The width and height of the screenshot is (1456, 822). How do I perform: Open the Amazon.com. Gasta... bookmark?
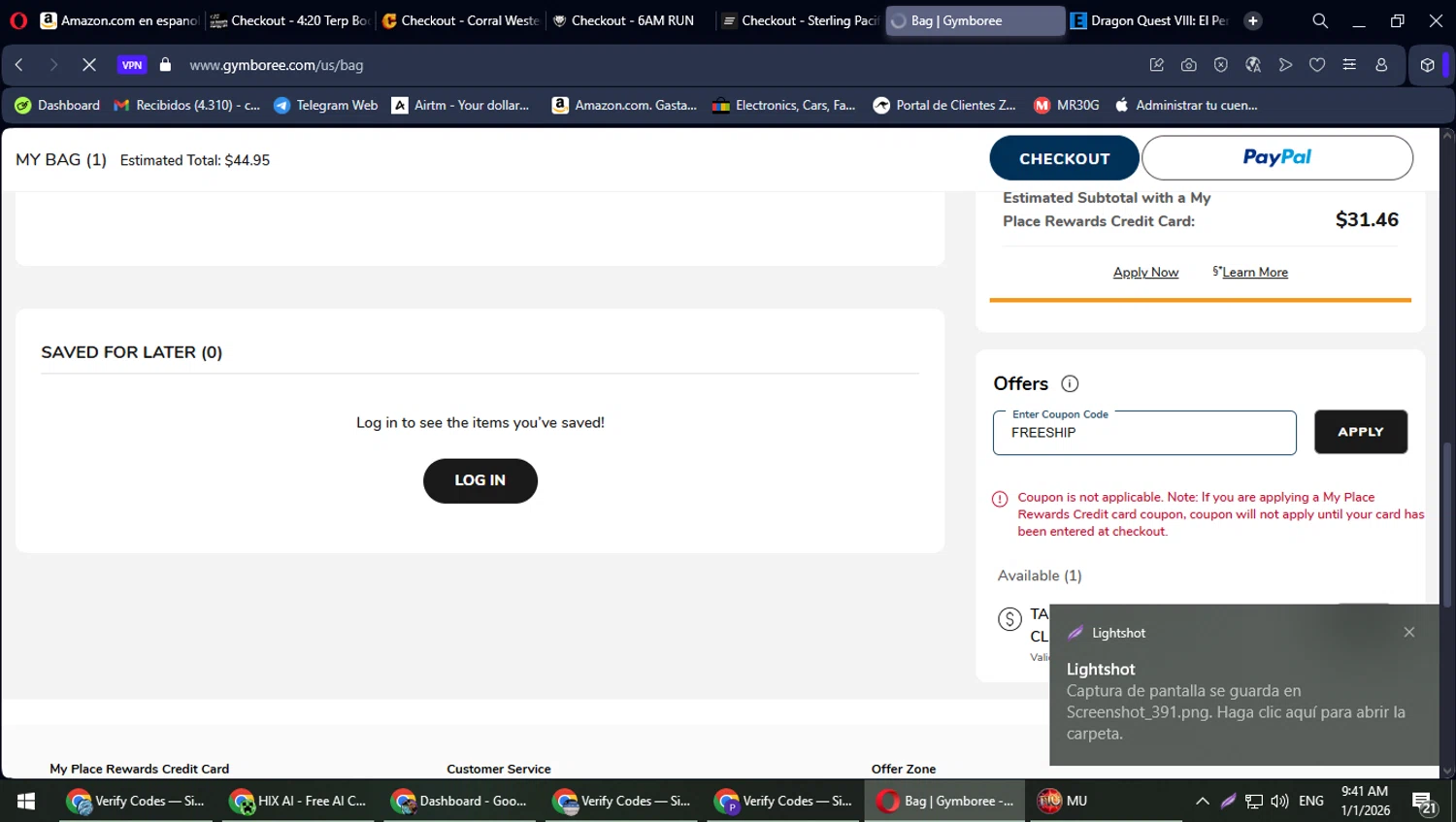tap(624, 105)
